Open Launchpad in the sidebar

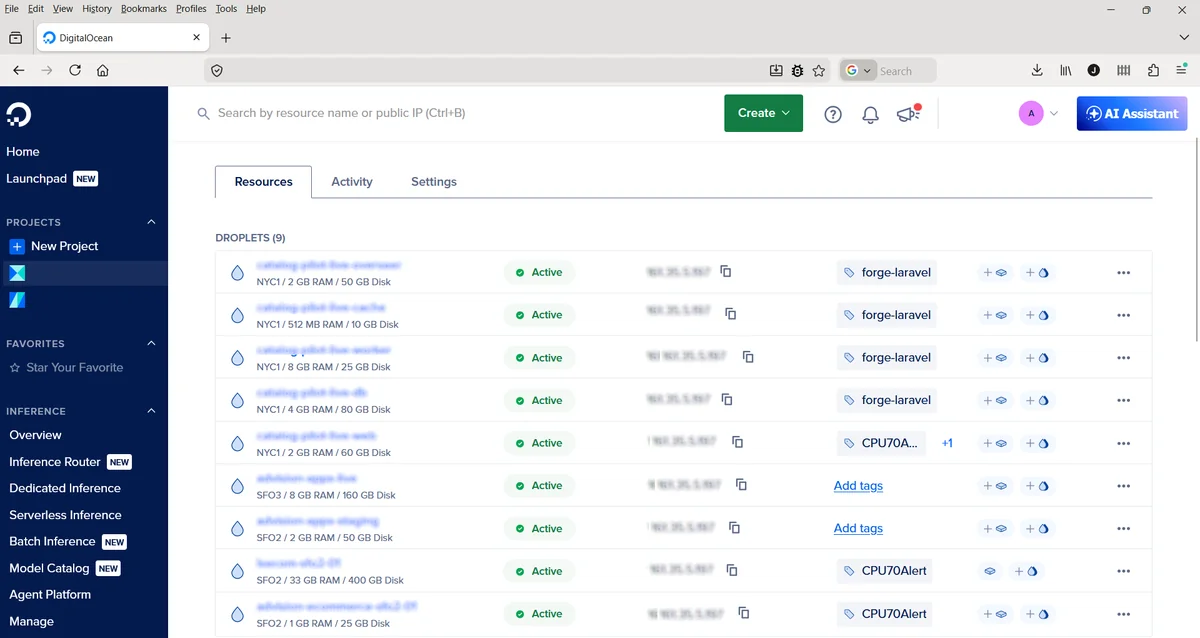37,179
